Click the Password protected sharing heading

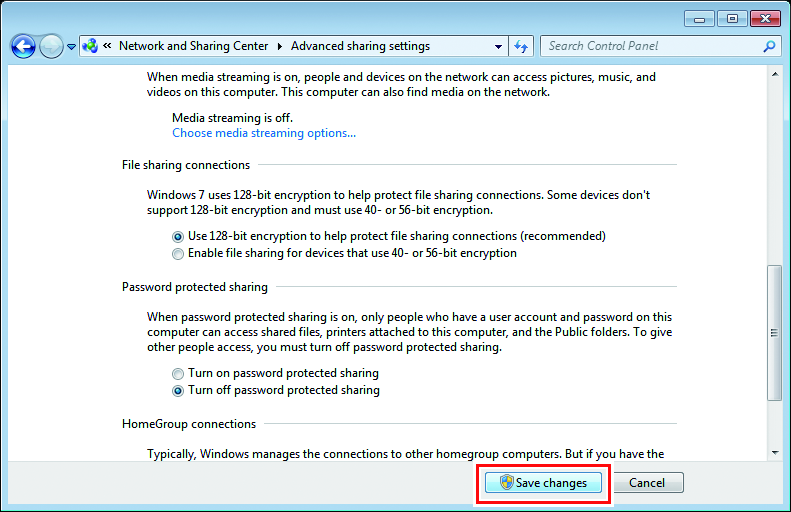(x=195, y=287)
